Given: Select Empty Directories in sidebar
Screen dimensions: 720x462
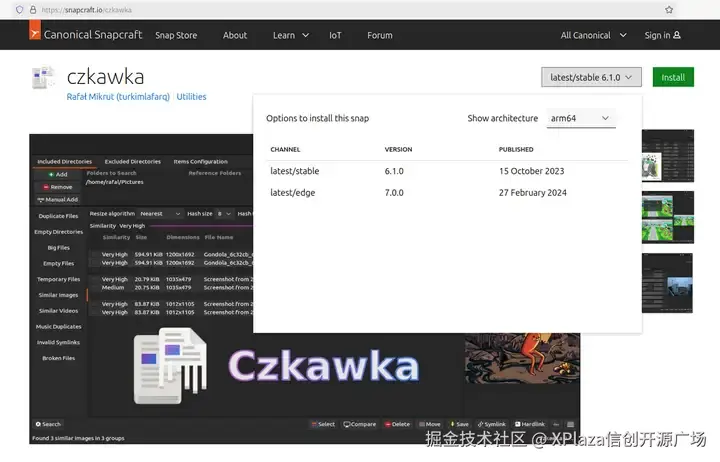Looking at the screenshot, I should tap(58, 232).
